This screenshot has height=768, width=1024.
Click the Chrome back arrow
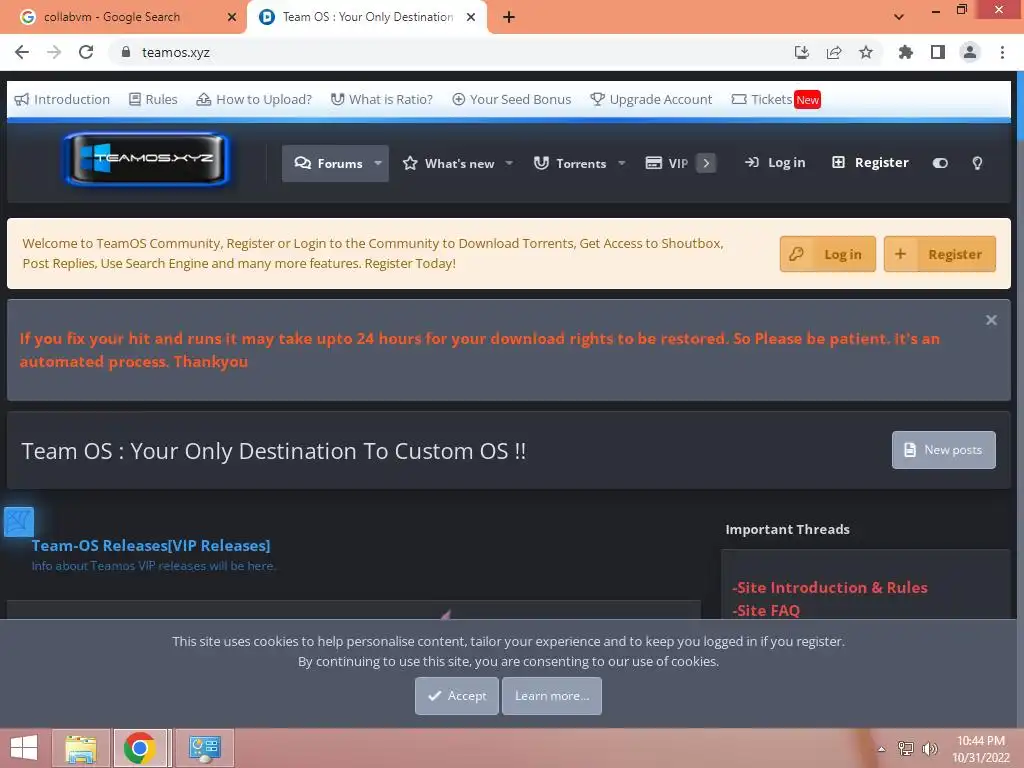[x=22, y=52]
